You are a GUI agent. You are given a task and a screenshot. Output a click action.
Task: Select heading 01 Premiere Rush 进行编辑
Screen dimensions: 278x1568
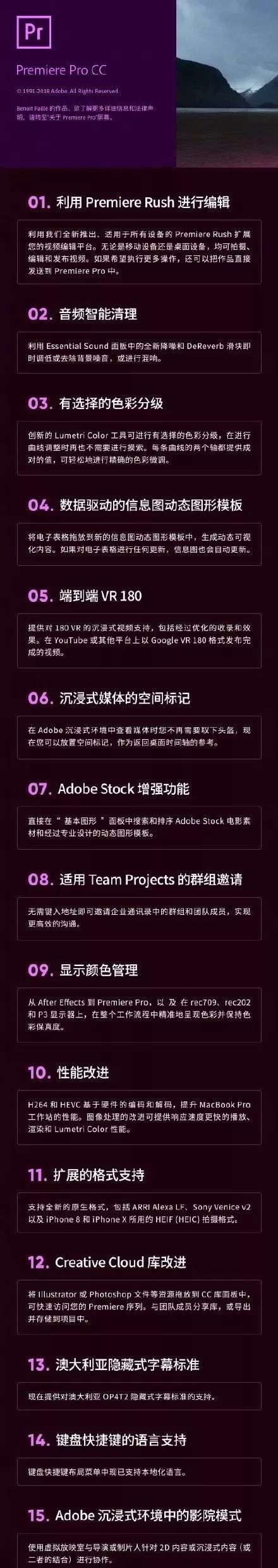(129, 202)
